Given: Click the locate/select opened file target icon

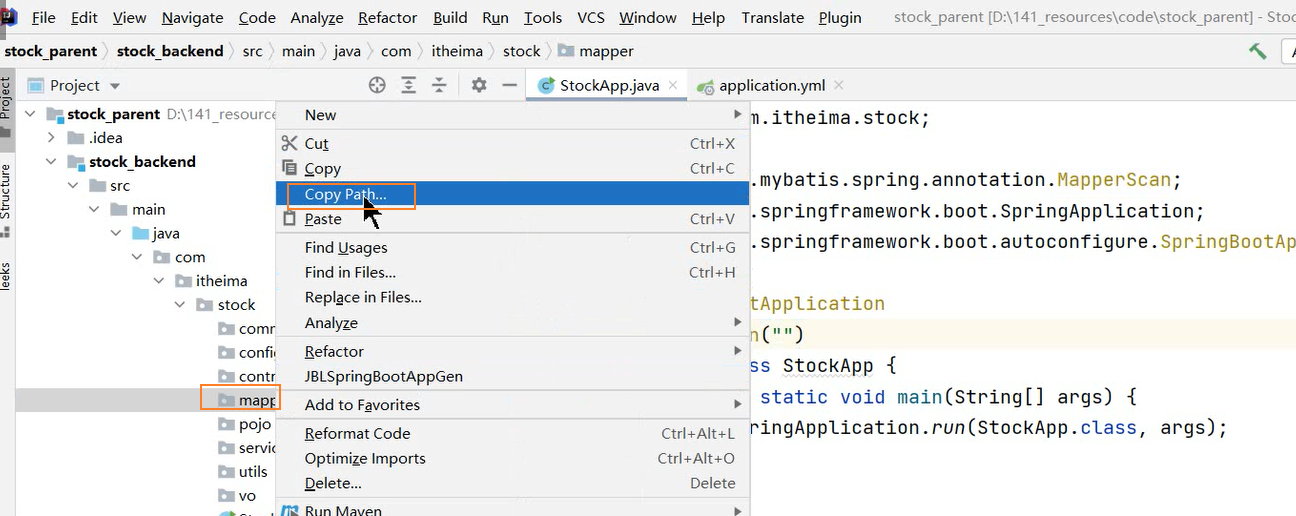Looking at the screenshot, I should pyautogui.click(x=377, y=85).
